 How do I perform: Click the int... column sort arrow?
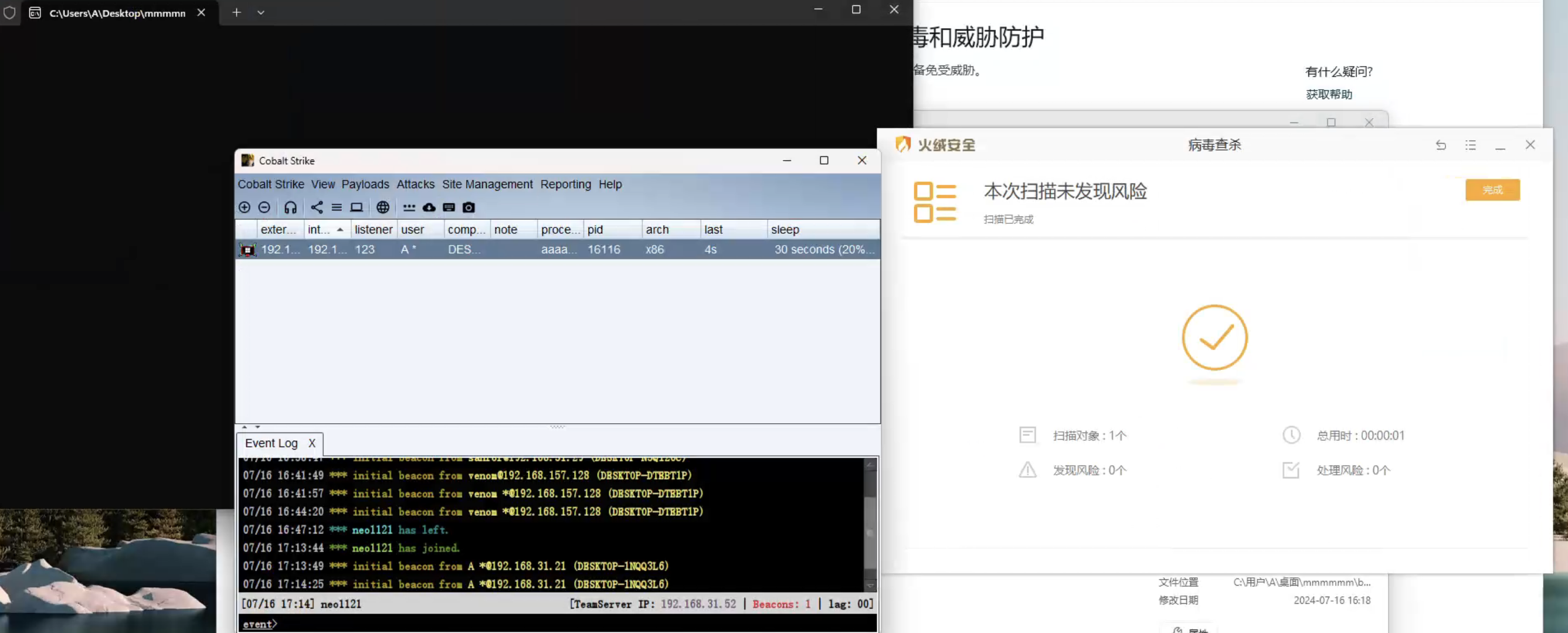click(x=340, y=230)
